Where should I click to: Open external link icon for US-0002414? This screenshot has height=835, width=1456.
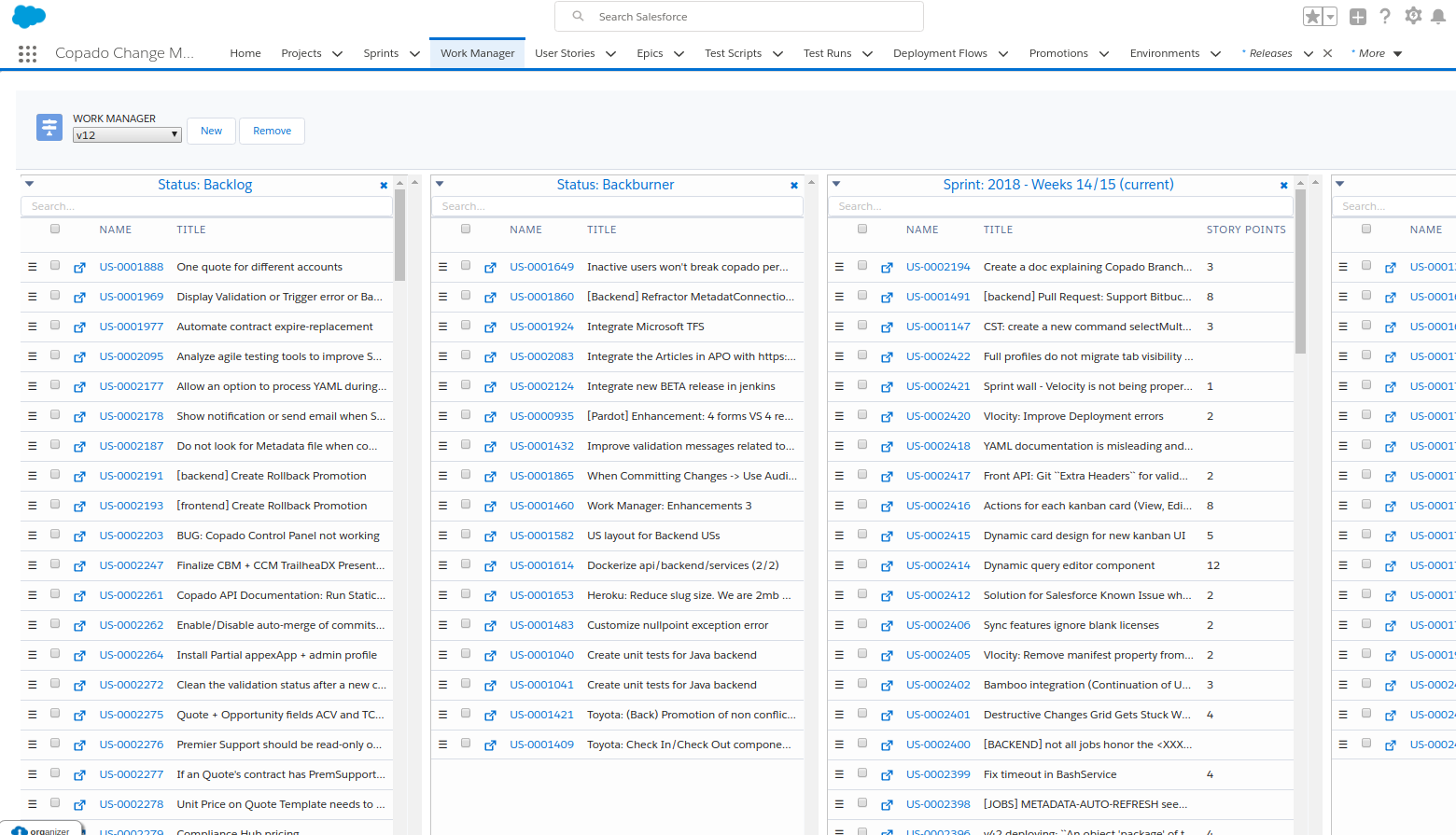point(887,566)
